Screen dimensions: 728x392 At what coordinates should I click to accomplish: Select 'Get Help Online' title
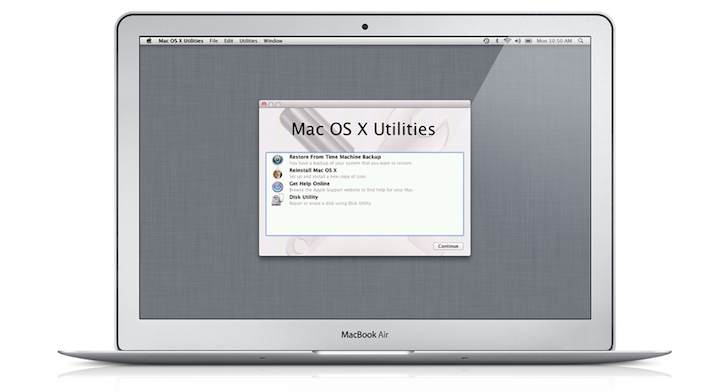pyautogui.click(x=309, y=184)
